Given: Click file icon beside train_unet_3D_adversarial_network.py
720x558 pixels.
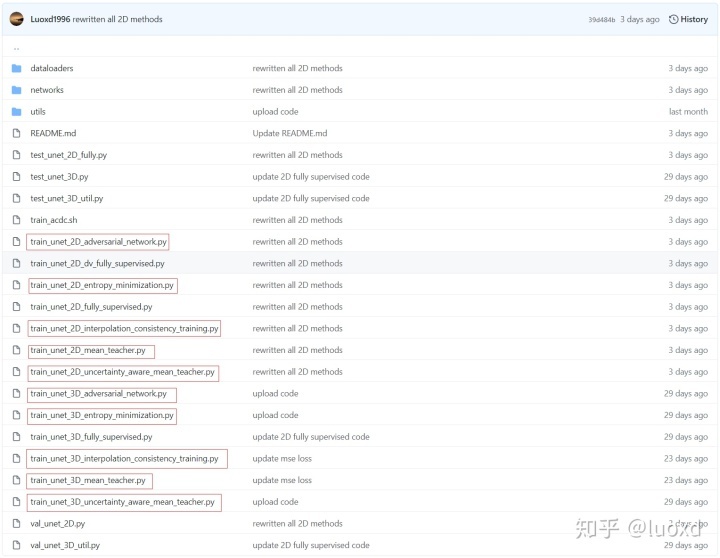Looking at the screenshot, I should [x=17, y=394].
